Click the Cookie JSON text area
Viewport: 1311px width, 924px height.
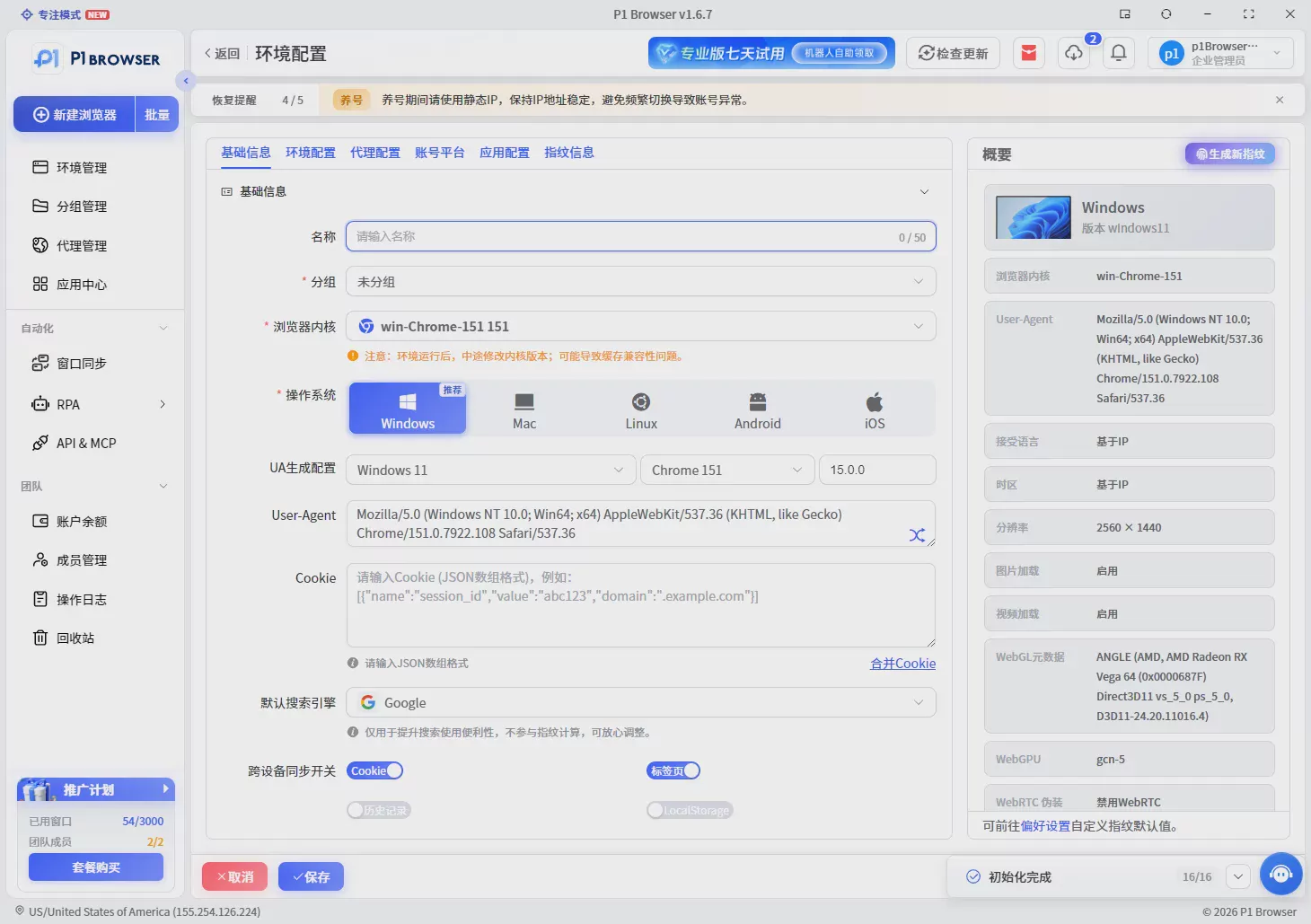(x=641, y=605)
